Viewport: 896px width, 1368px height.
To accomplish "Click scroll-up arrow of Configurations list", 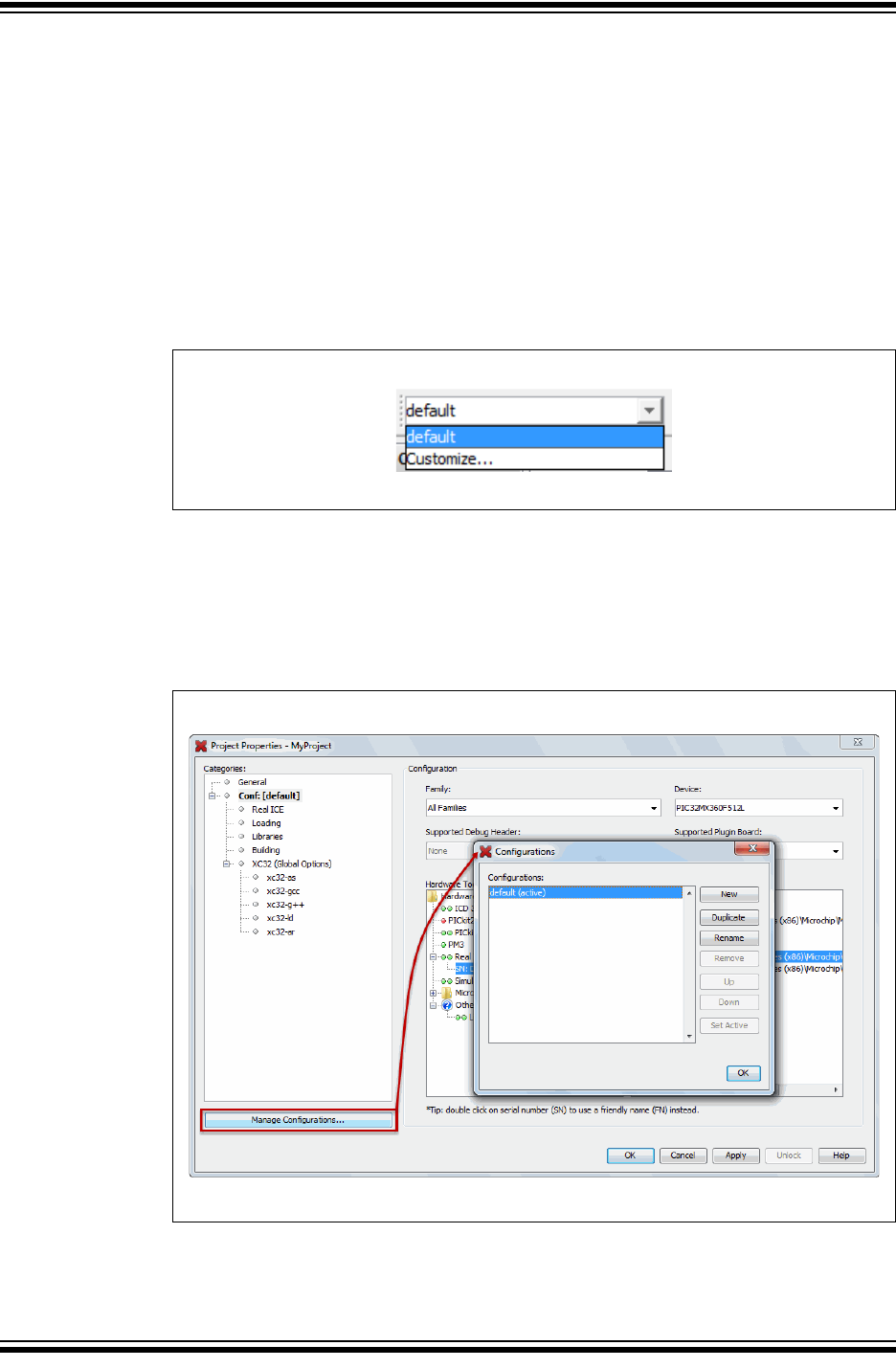I will [x=689, y=893].
